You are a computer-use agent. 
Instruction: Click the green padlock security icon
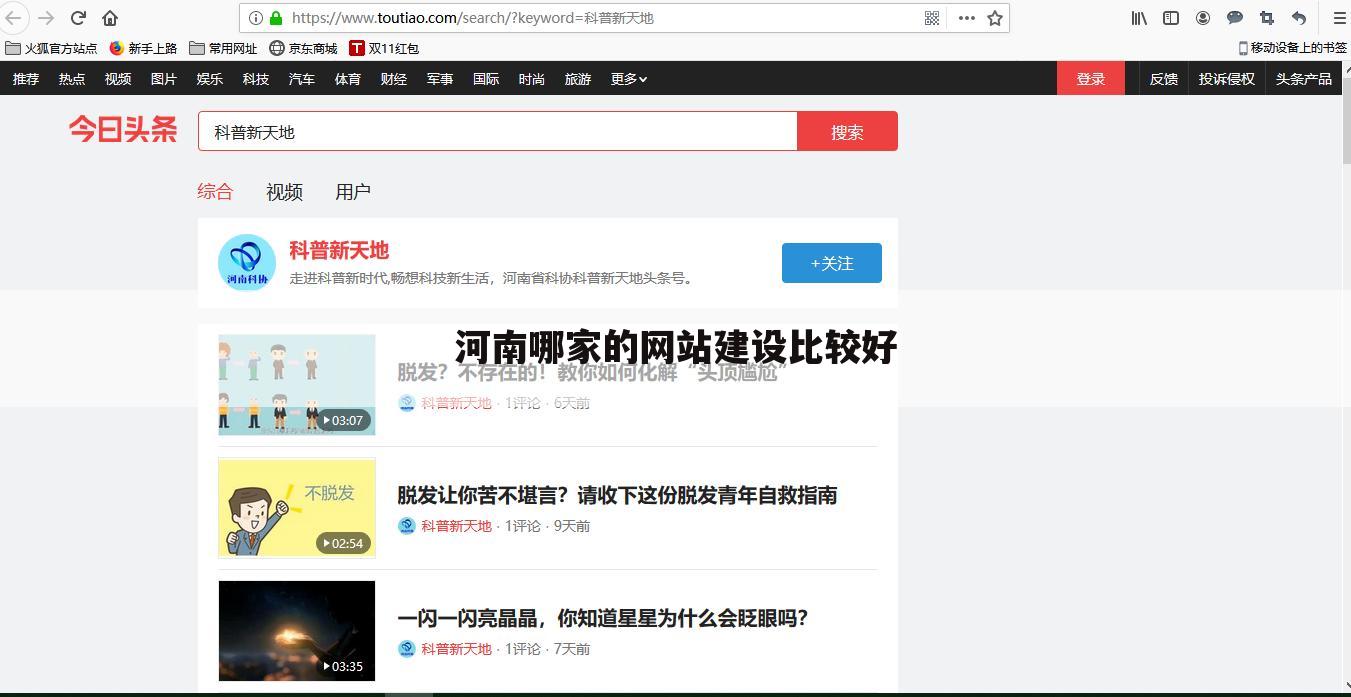[276, 18]
